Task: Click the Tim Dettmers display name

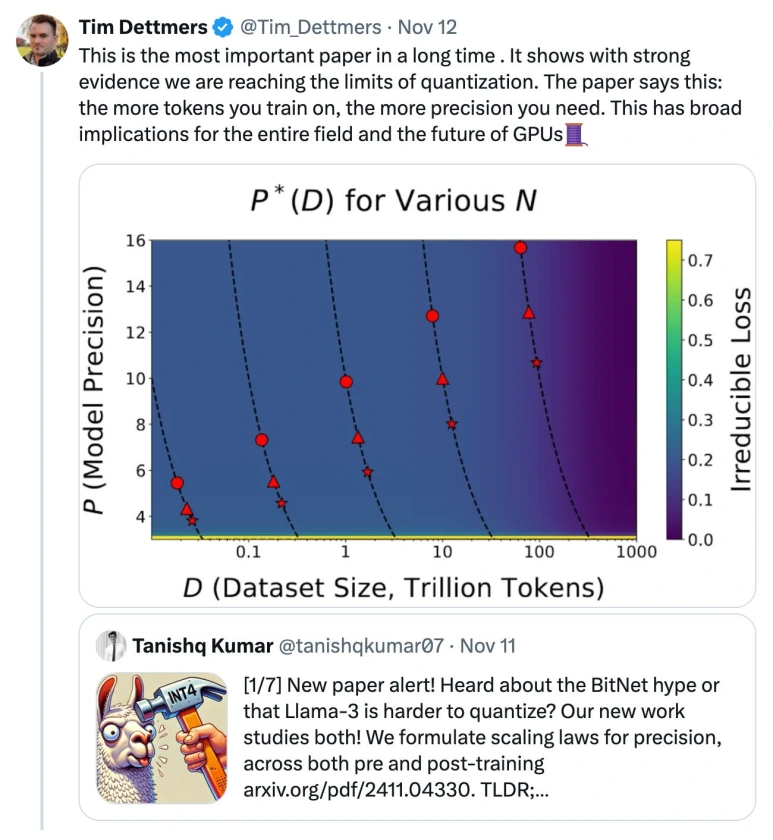Action: [143, 27]
